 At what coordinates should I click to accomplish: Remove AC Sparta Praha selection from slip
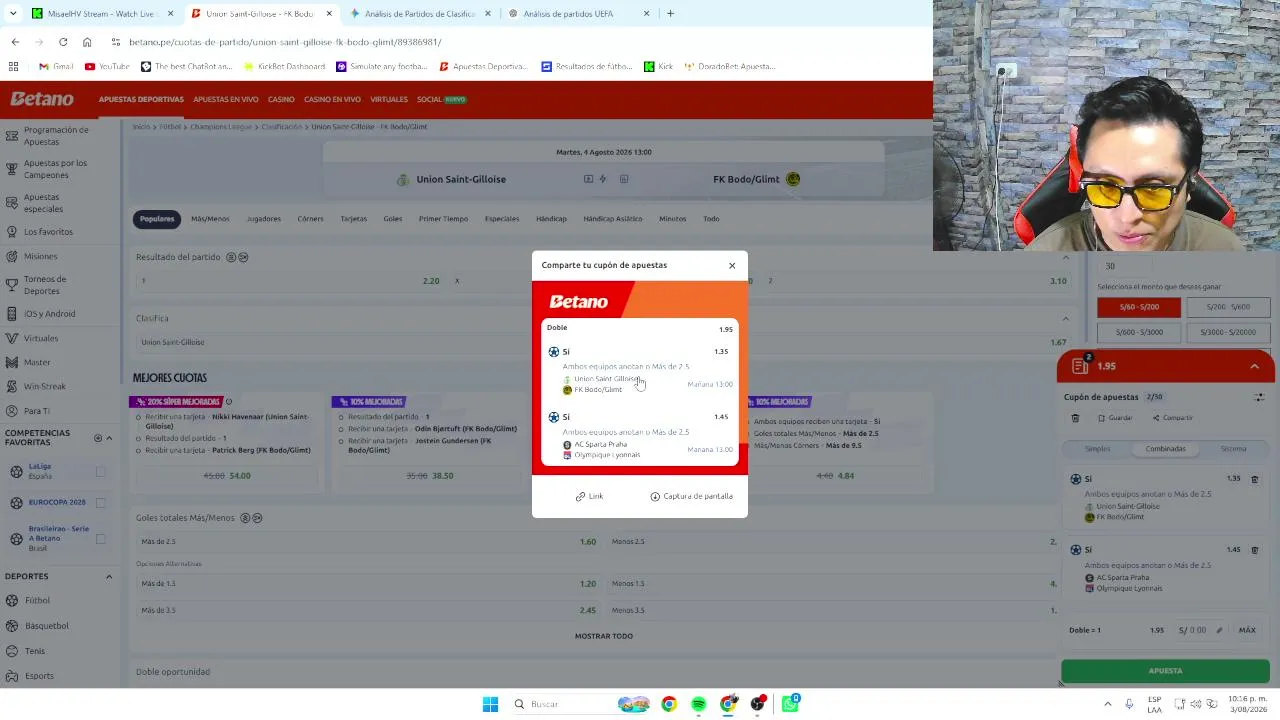[1255, 550]
